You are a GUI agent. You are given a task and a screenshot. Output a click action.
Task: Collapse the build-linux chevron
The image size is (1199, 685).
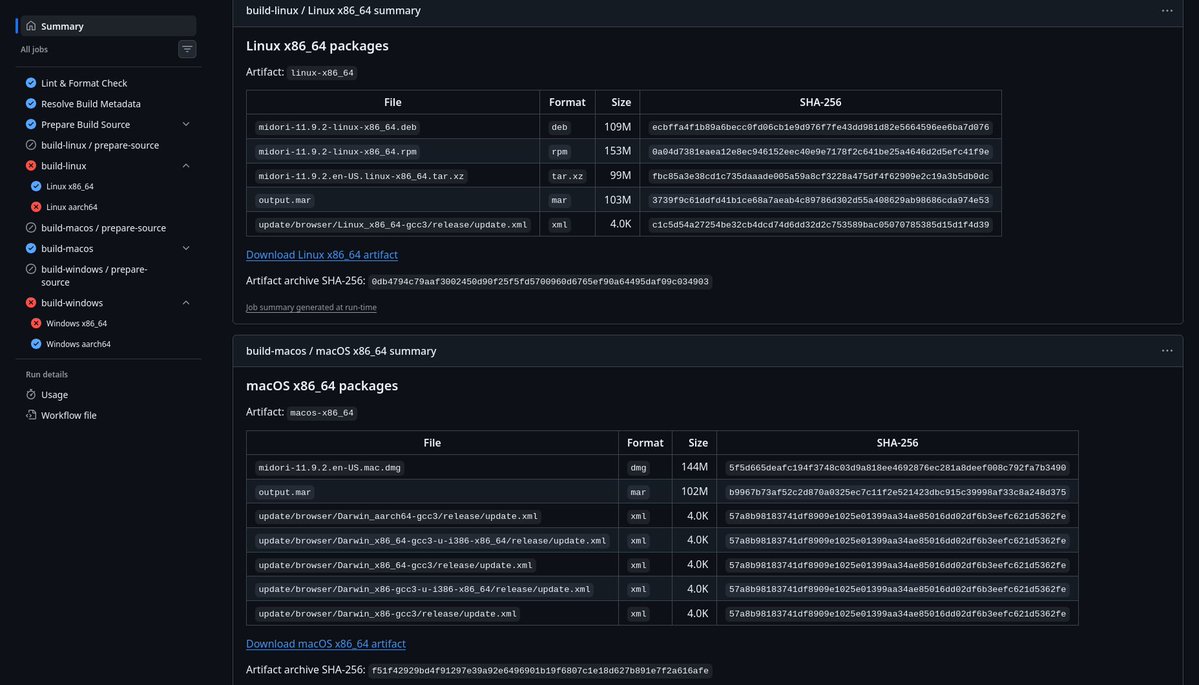pos(186,165)
